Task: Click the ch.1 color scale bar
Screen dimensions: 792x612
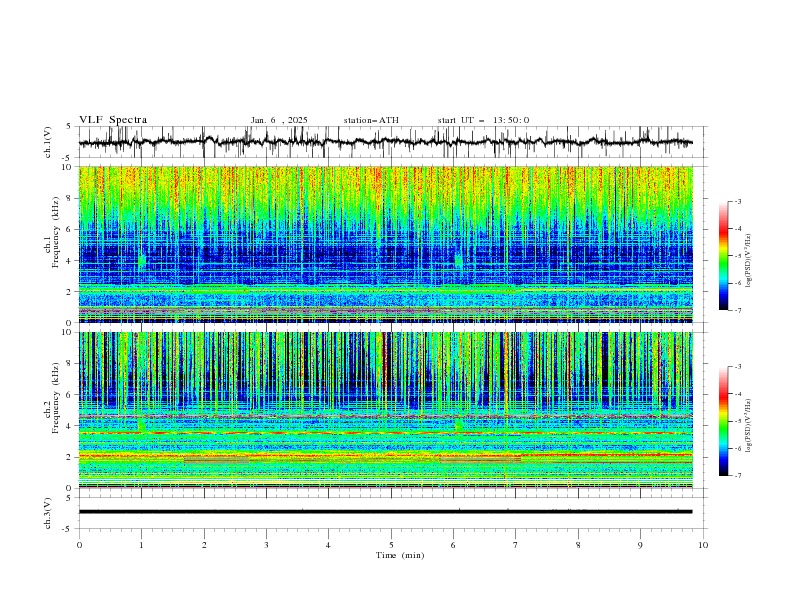Action: tap(723, 255)
